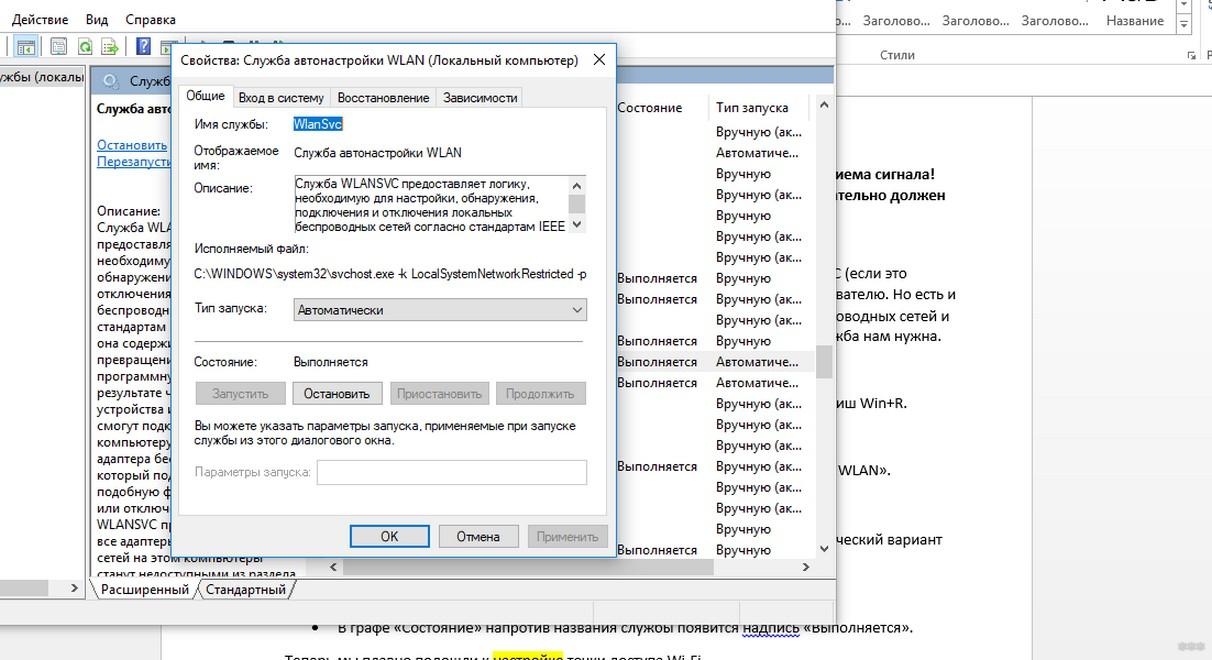Switch to the Зависимости tab
The width and height of the screenshot is (1212, 660).
tap(480, 97)
